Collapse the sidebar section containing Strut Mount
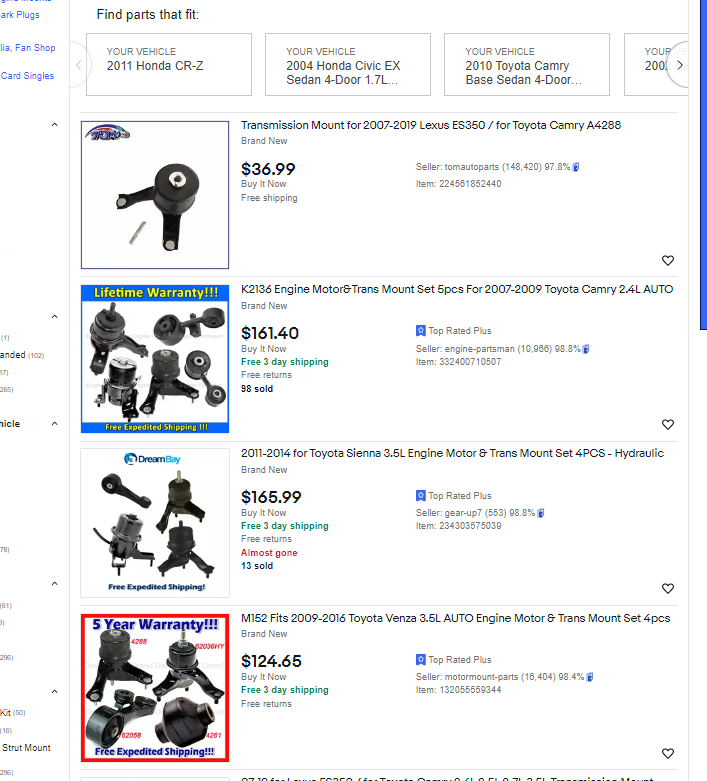This screenshot has height=781, width=707. click(54, 691)
